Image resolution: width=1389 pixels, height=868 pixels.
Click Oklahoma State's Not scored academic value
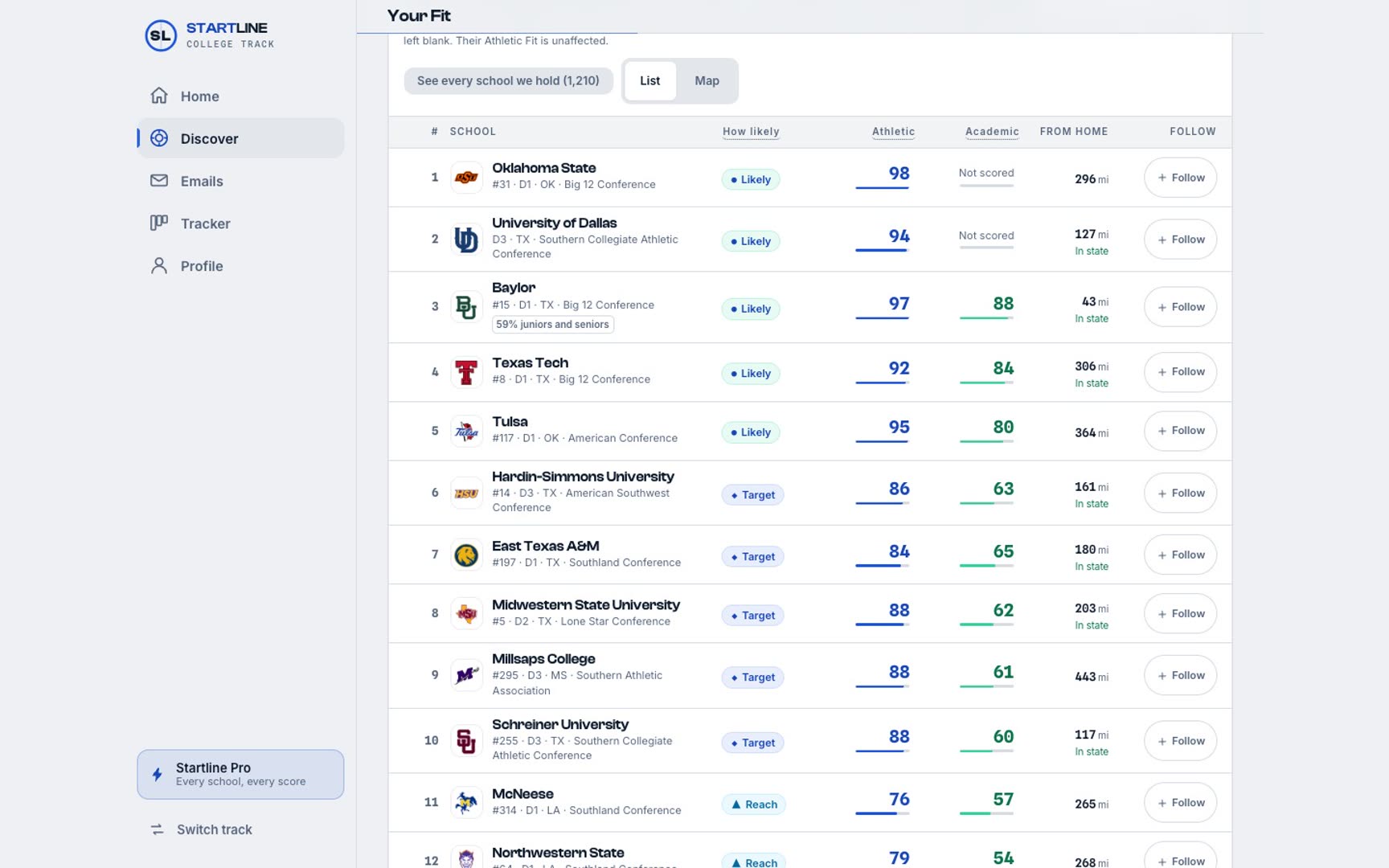(x=986, y=173)
